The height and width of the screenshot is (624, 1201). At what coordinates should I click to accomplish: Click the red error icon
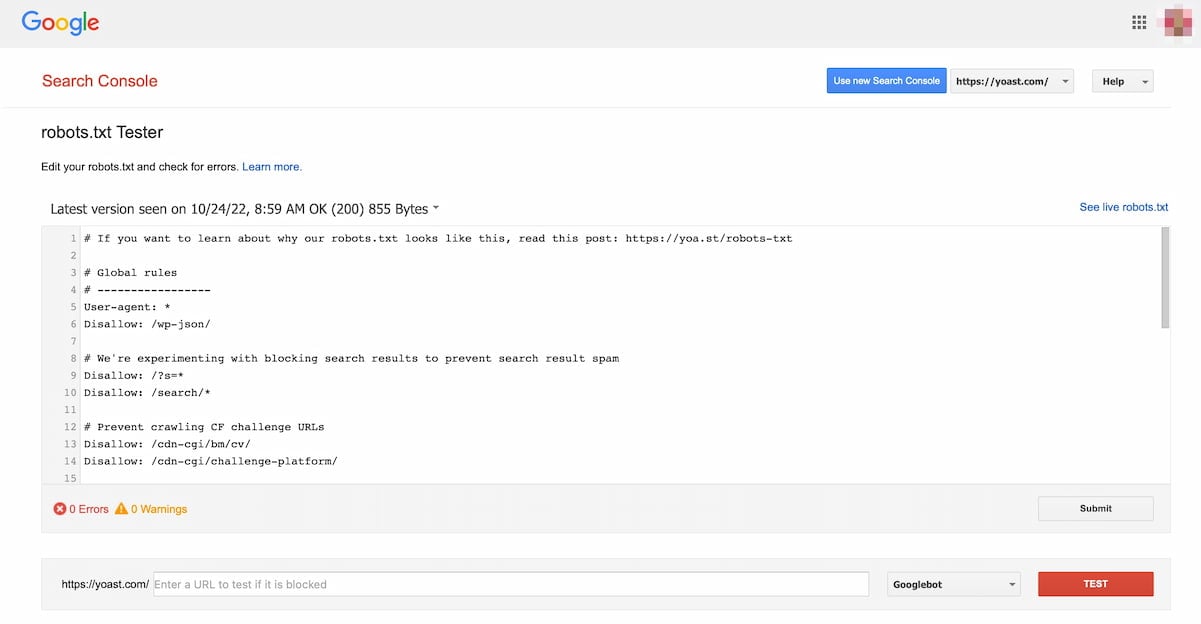pos(60,509)
